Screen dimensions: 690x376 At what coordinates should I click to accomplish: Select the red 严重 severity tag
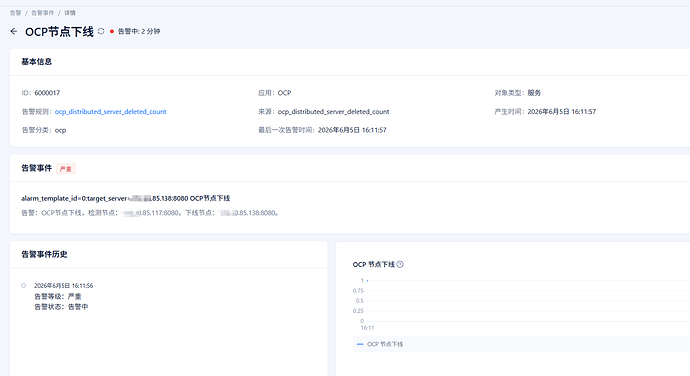click(66, 169)
